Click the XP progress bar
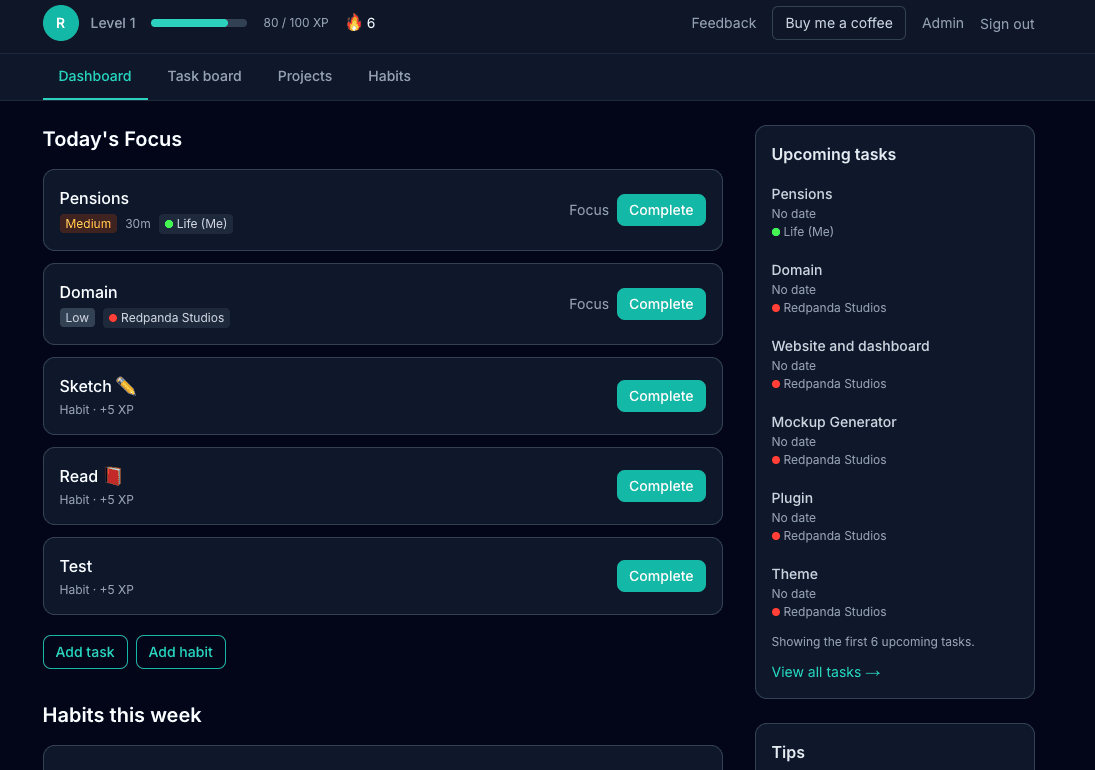 pos(198,22)
